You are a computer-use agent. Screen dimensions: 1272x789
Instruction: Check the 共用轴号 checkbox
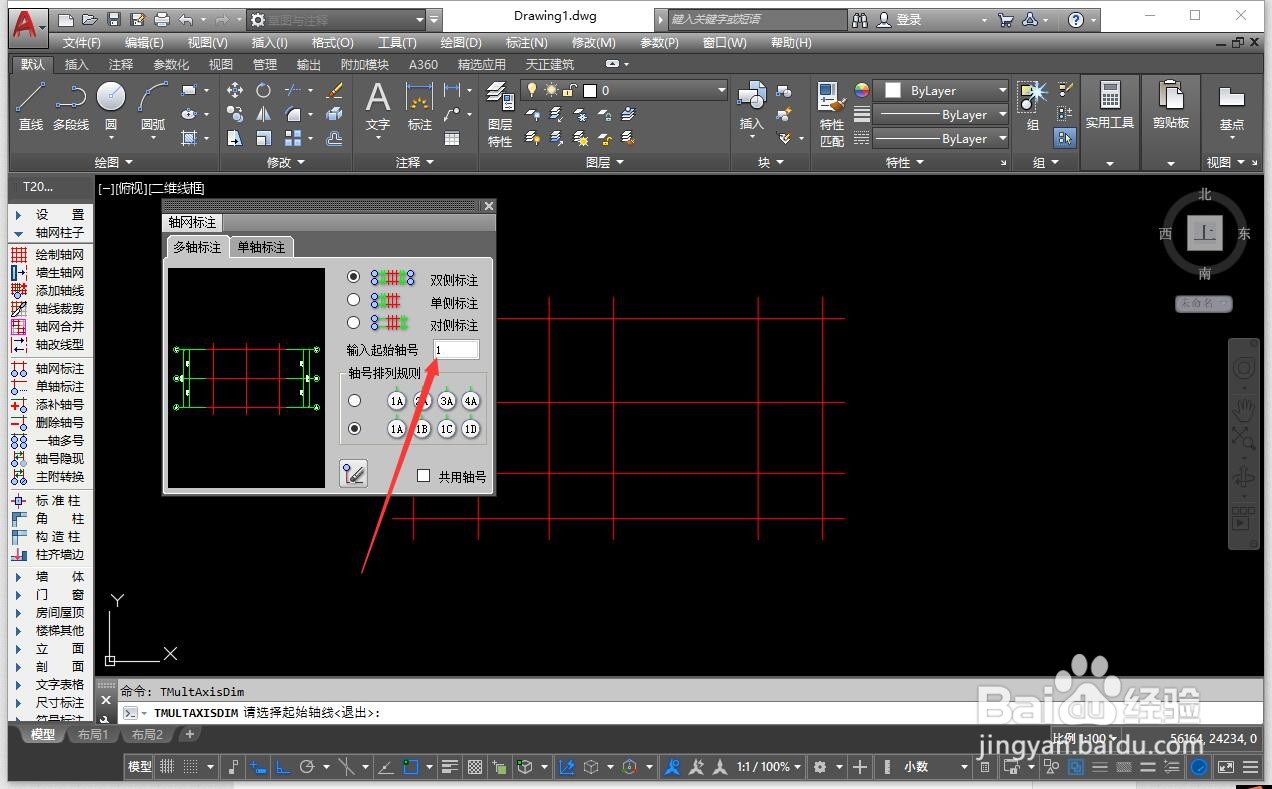[x=423, y=476]
